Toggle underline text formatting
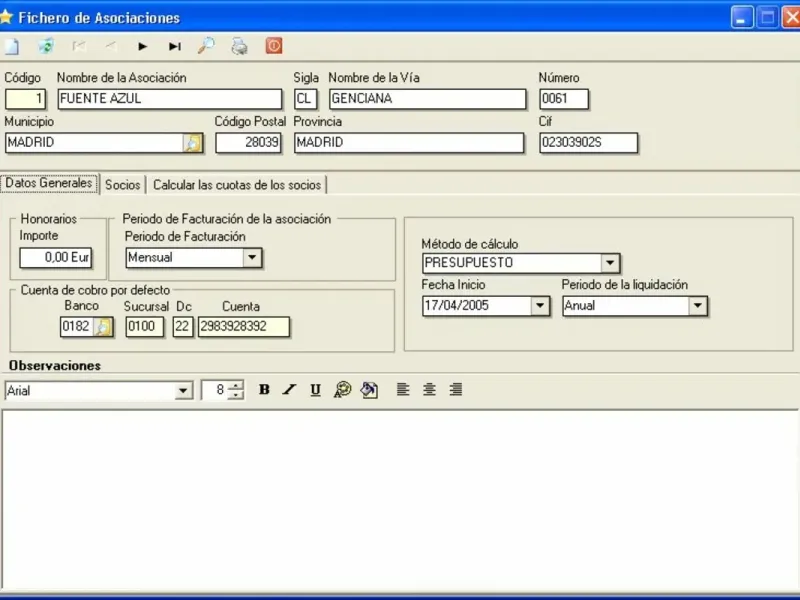Image resolution: width=800 pixels, height=600 pixels. 315,390
